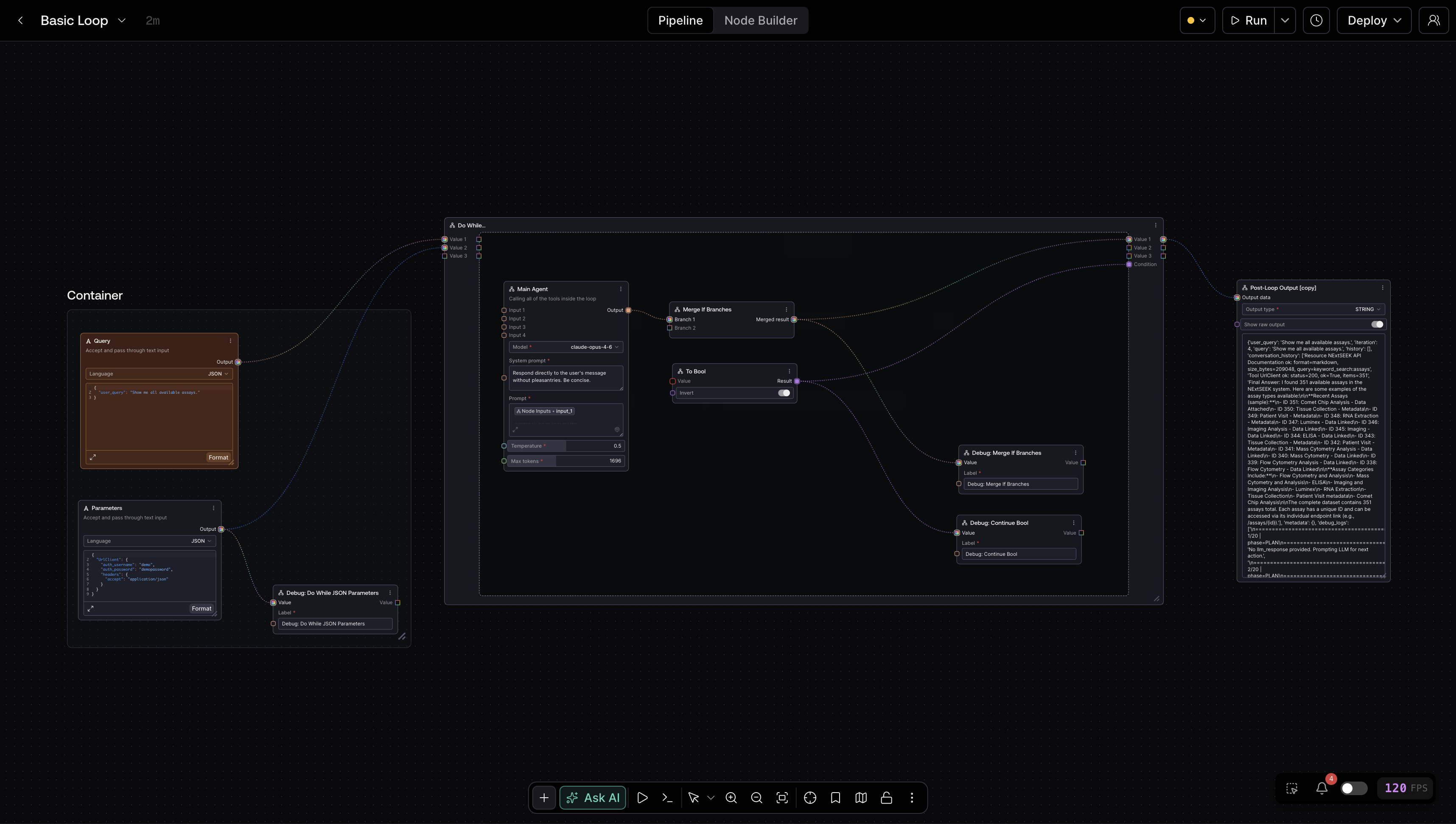The height and width of the screenshot is (824, 1456).
Task: Click the Debug: Do While JSON Parameters label field
Action: tap(335, 624)
